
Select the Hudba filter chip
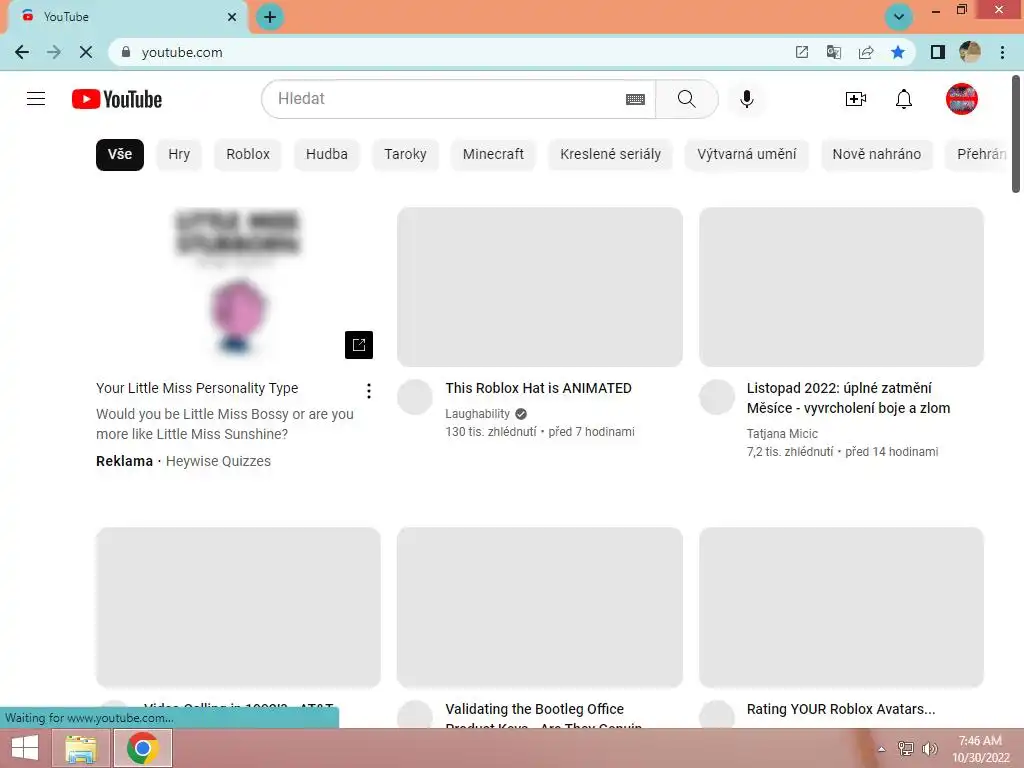point(327,155)
